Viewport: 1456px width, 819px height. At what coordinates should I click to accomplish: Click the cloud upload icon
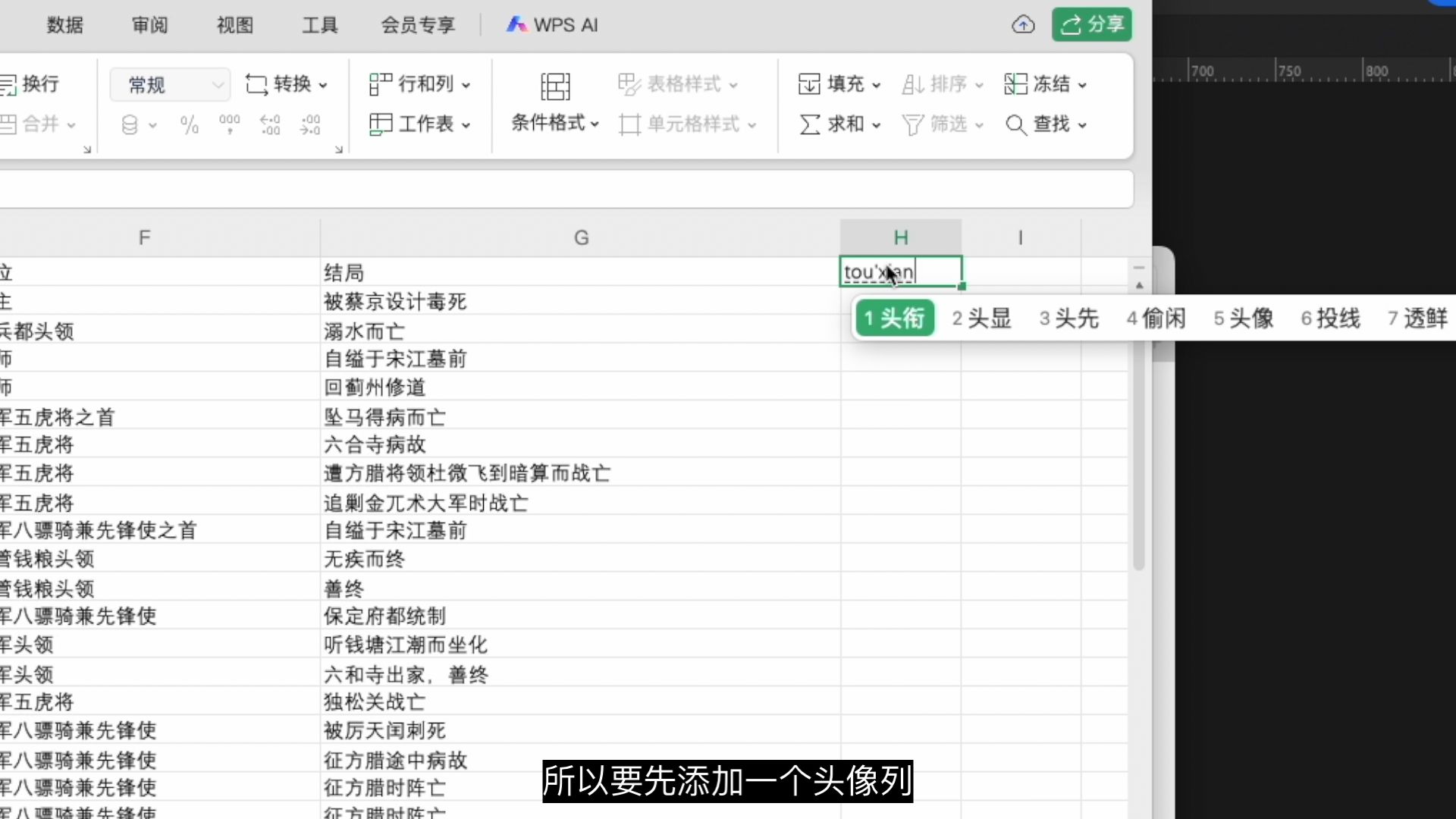tap(1024, 24)
